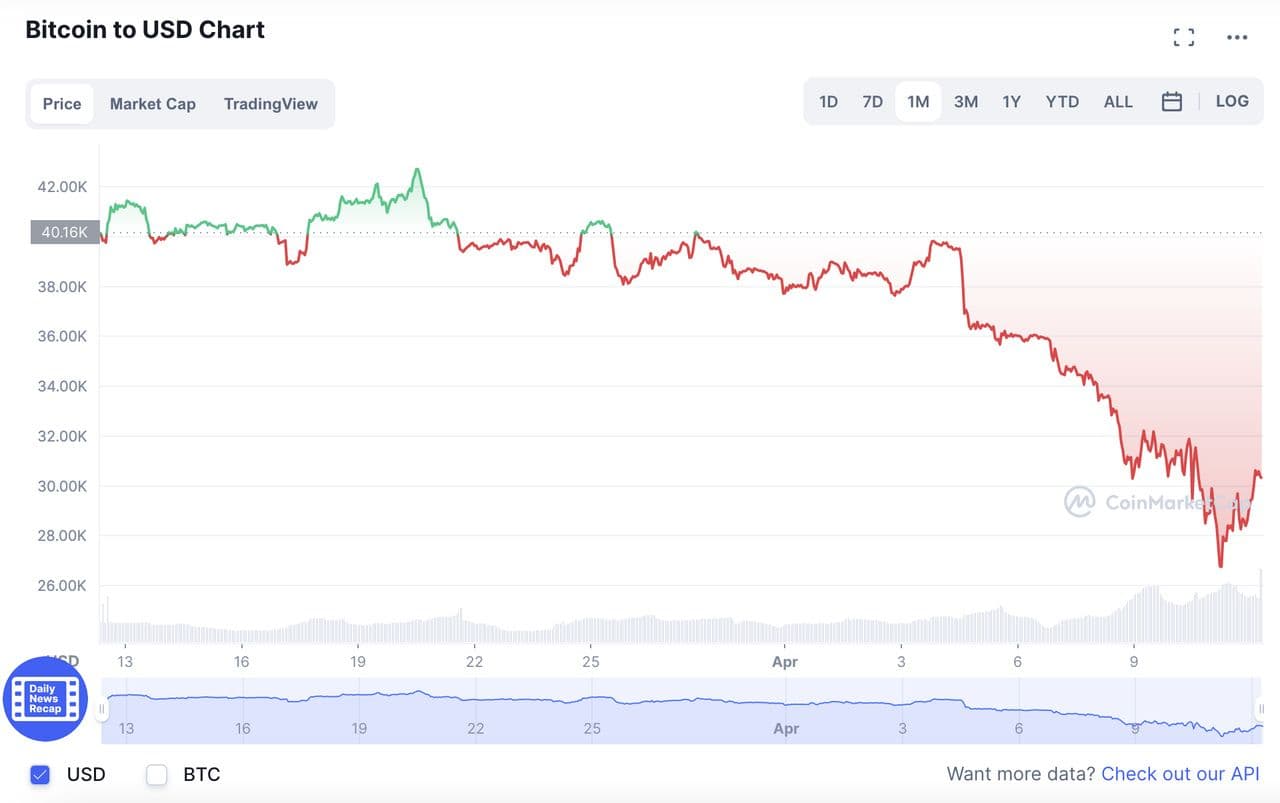Select the 7D time range
The height and width of the screenshot is (803, 1280).
pyautogui.click(x=873, y=102)
